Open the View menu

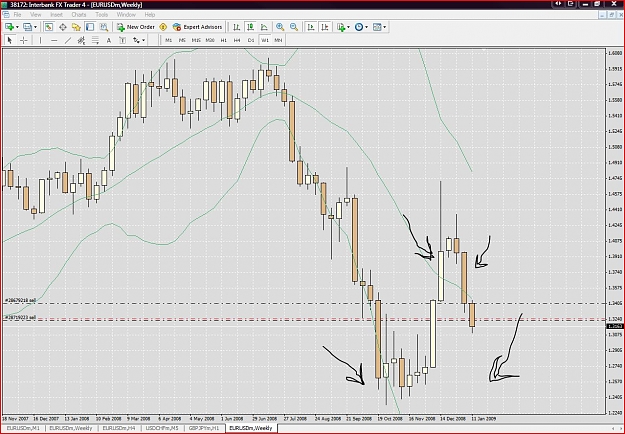[35, 15]
